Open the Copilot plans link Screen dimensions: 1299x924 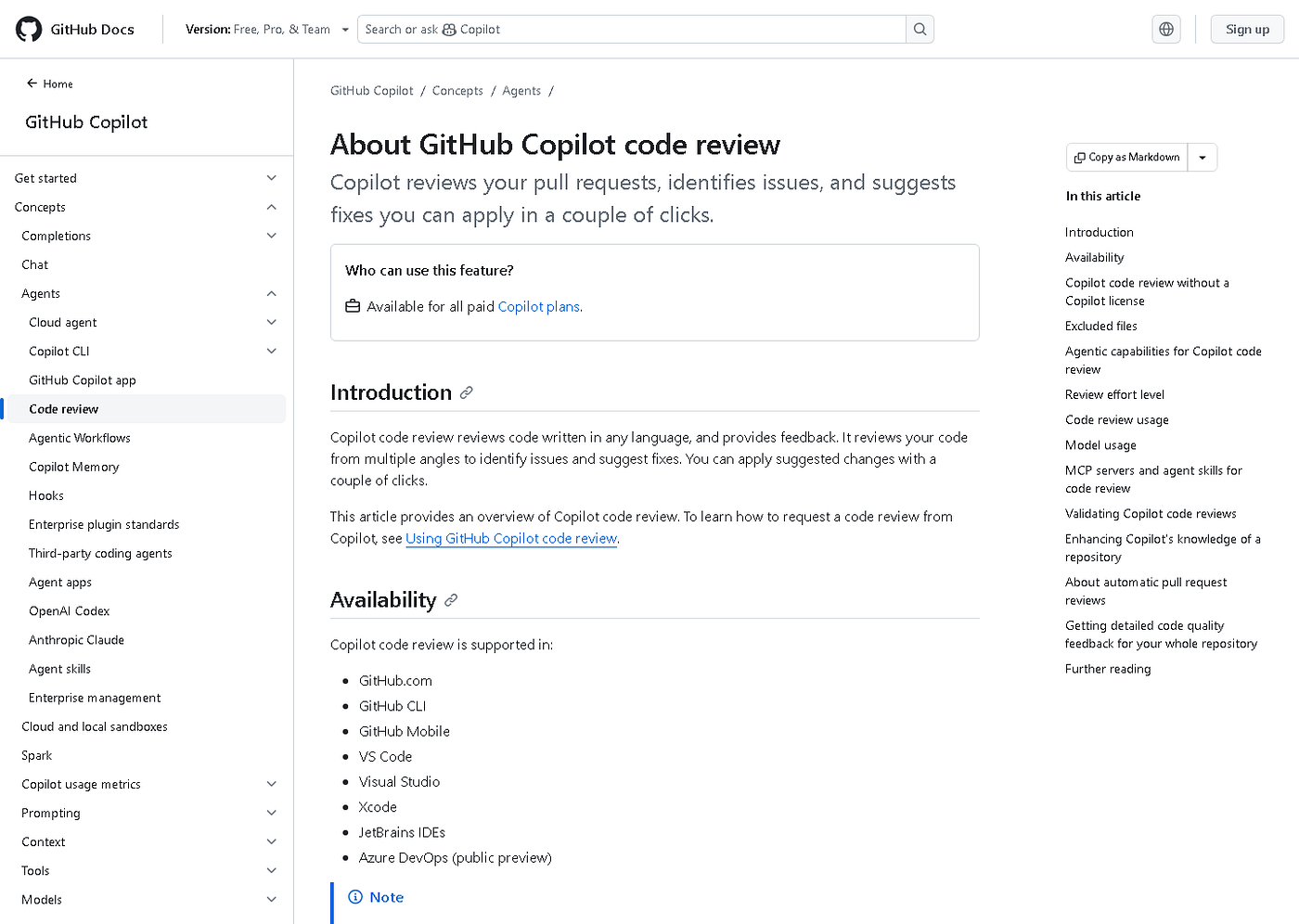tap(539, 306)
